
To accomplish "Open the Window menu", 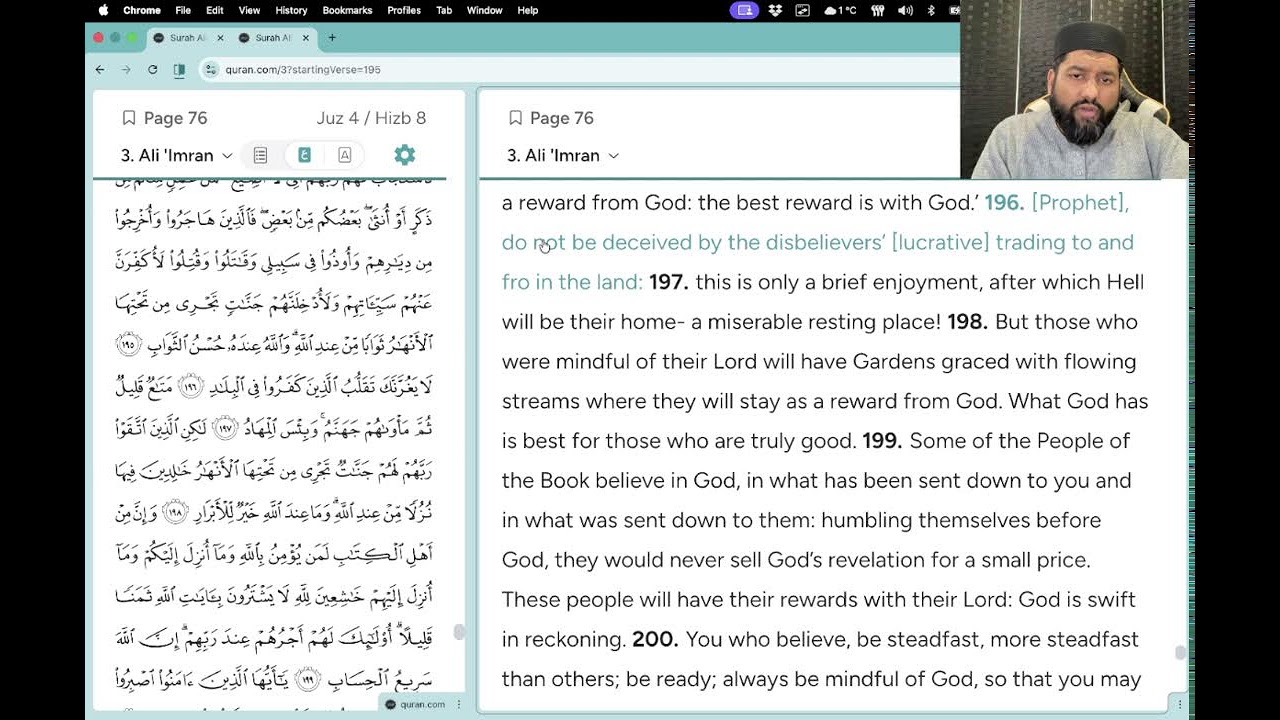I will [x=485, y=10].
